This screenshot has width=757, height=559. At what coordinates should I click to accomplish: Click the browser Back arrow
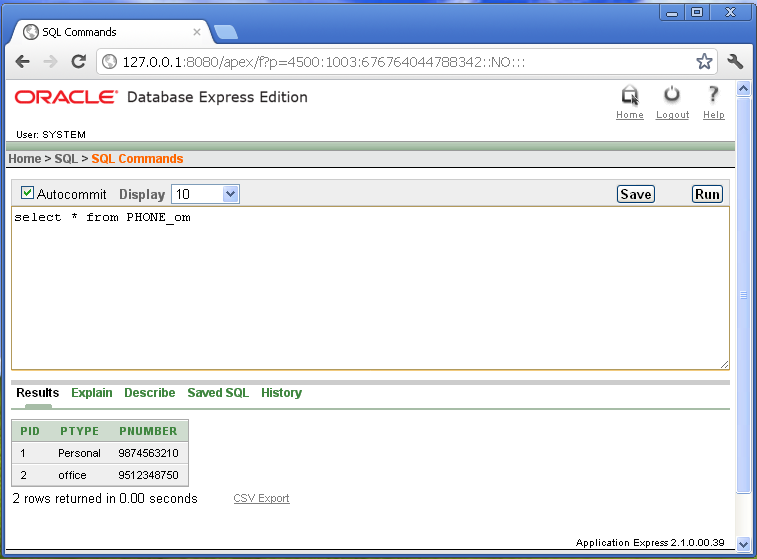click(x=23, y=62)
